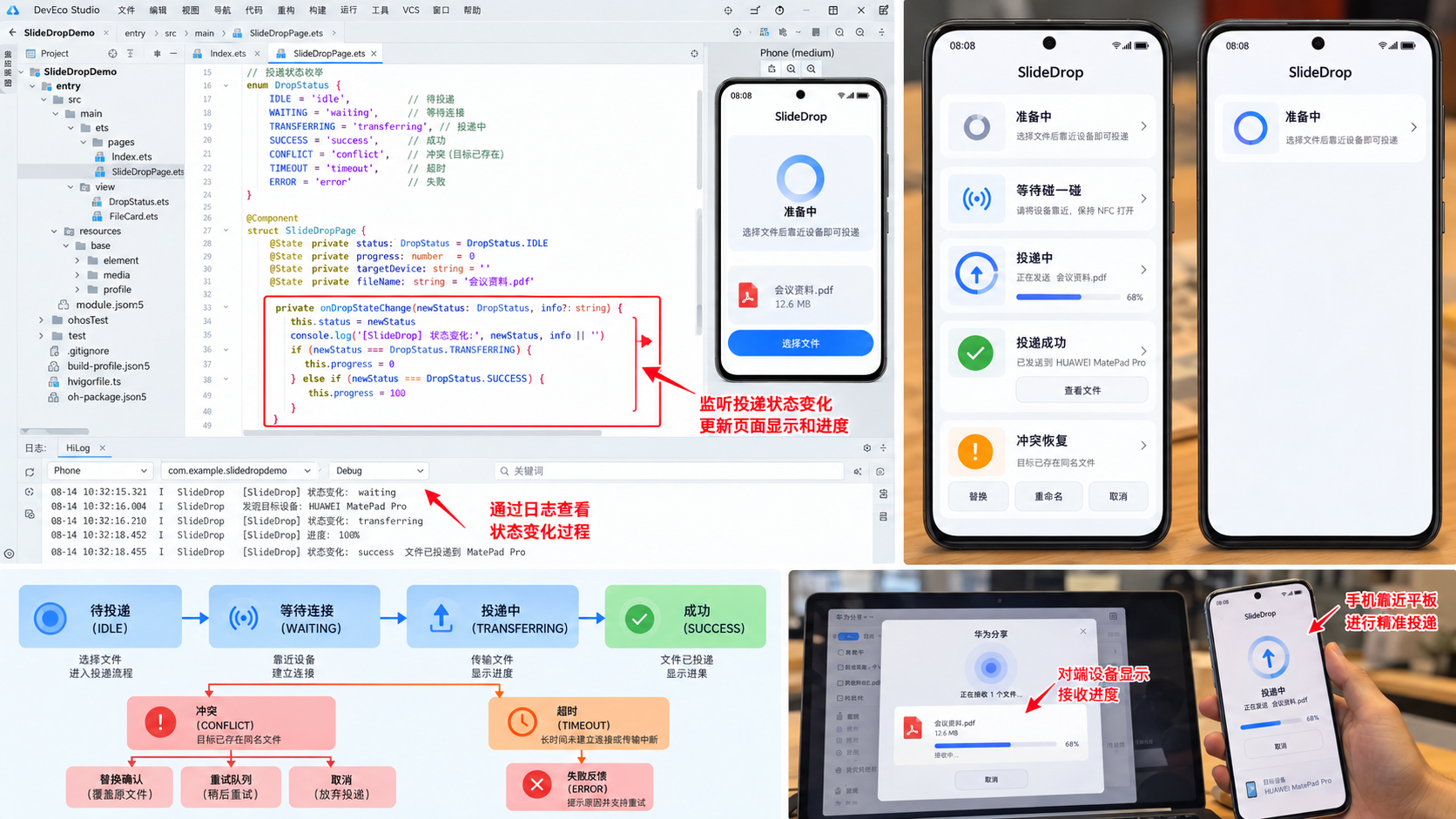Click the 查看文件 button
1456x819 pixels.
[x=1082, y=391]
